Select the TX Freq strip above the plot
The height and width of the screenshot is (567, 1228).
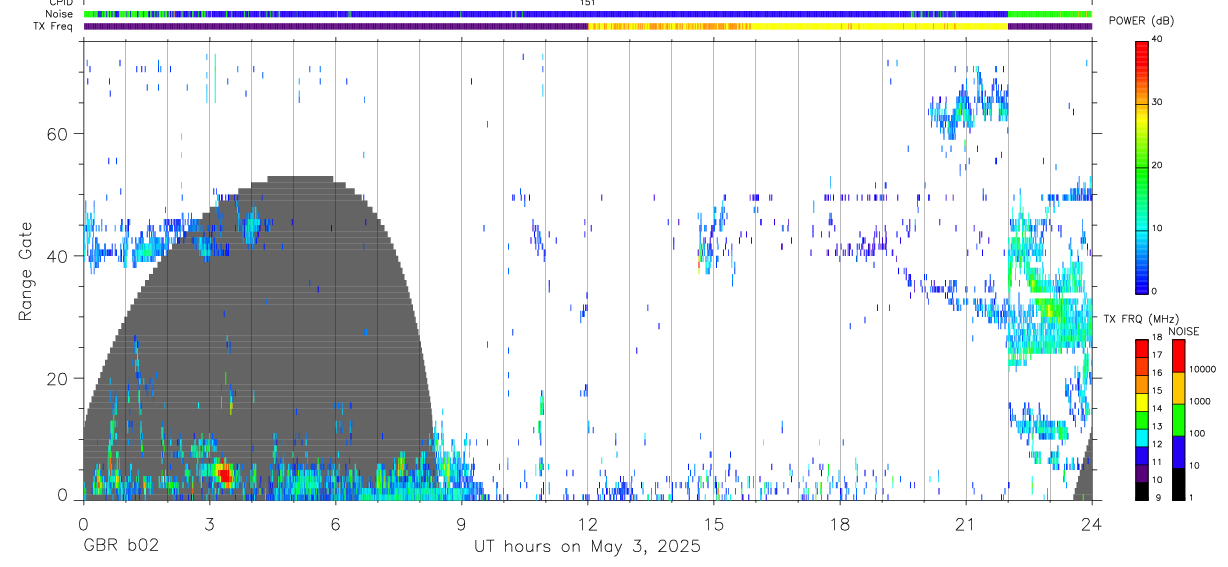[x=587, y=26]
